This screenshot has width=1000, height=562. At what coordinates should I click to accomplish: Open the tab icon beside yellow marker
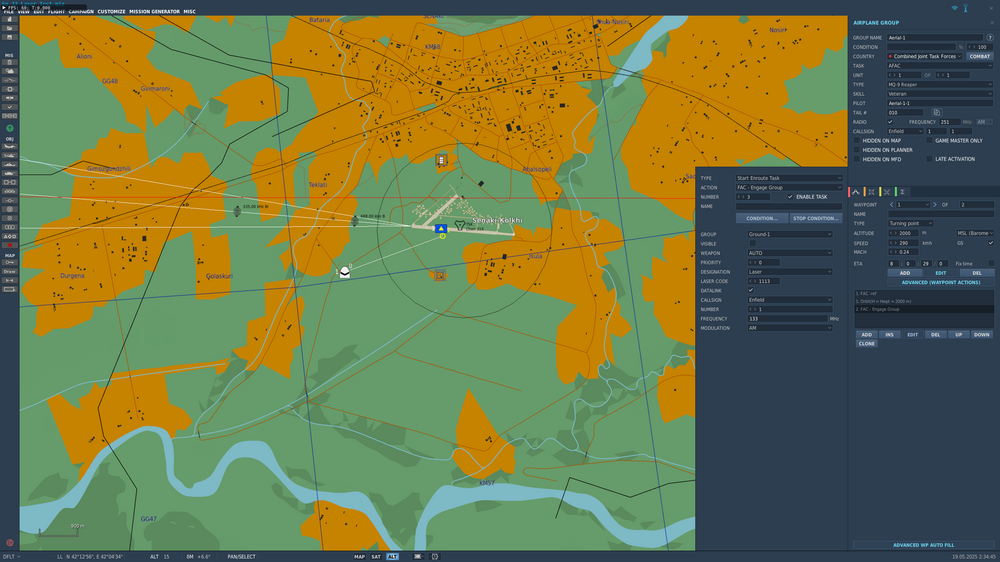[886, 192]
